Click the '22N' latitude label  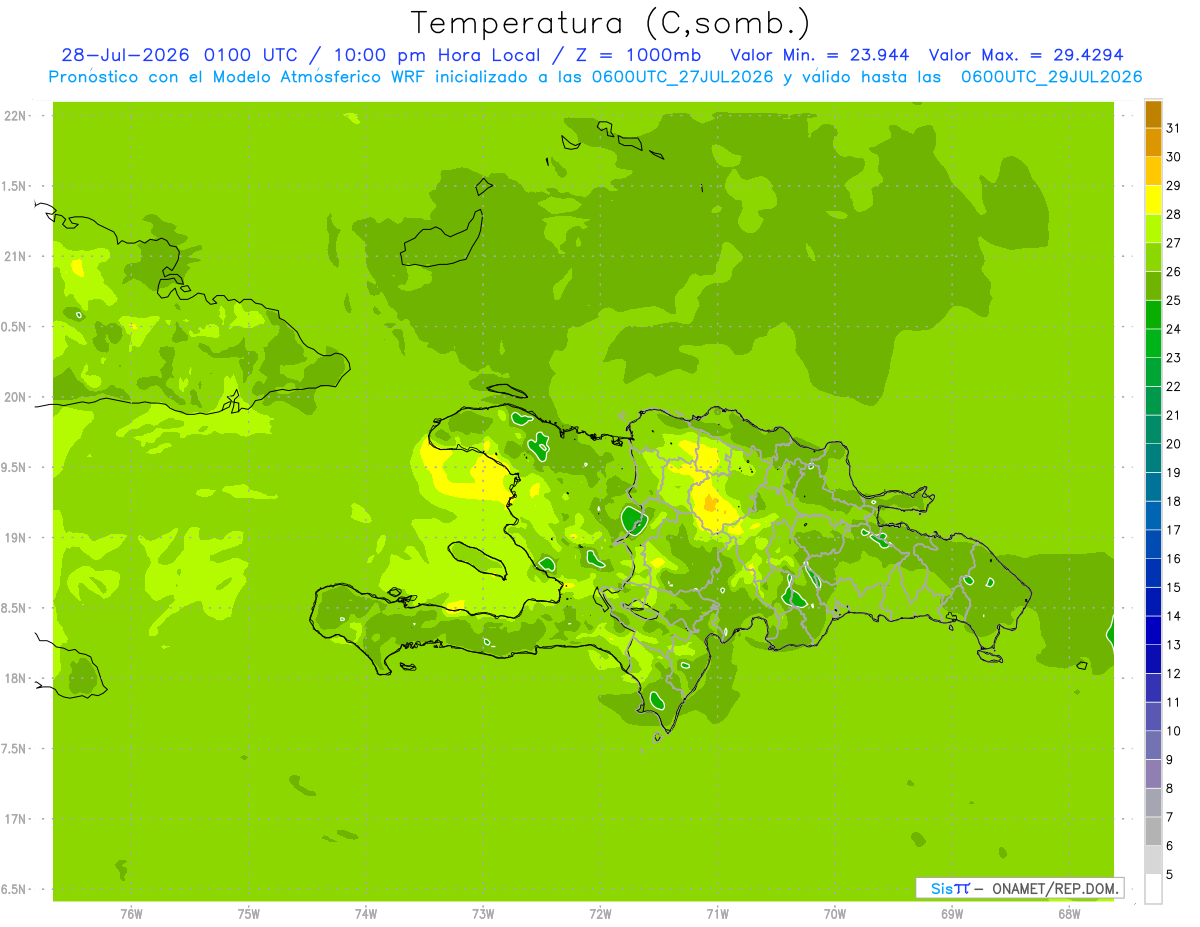click(15, 116)
